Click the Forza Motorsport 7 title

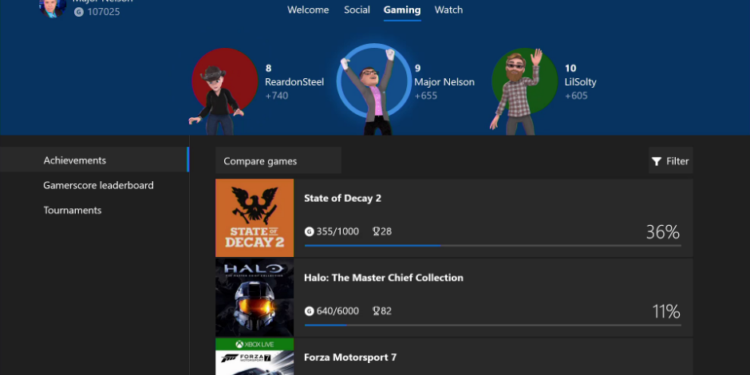[350, 357]
